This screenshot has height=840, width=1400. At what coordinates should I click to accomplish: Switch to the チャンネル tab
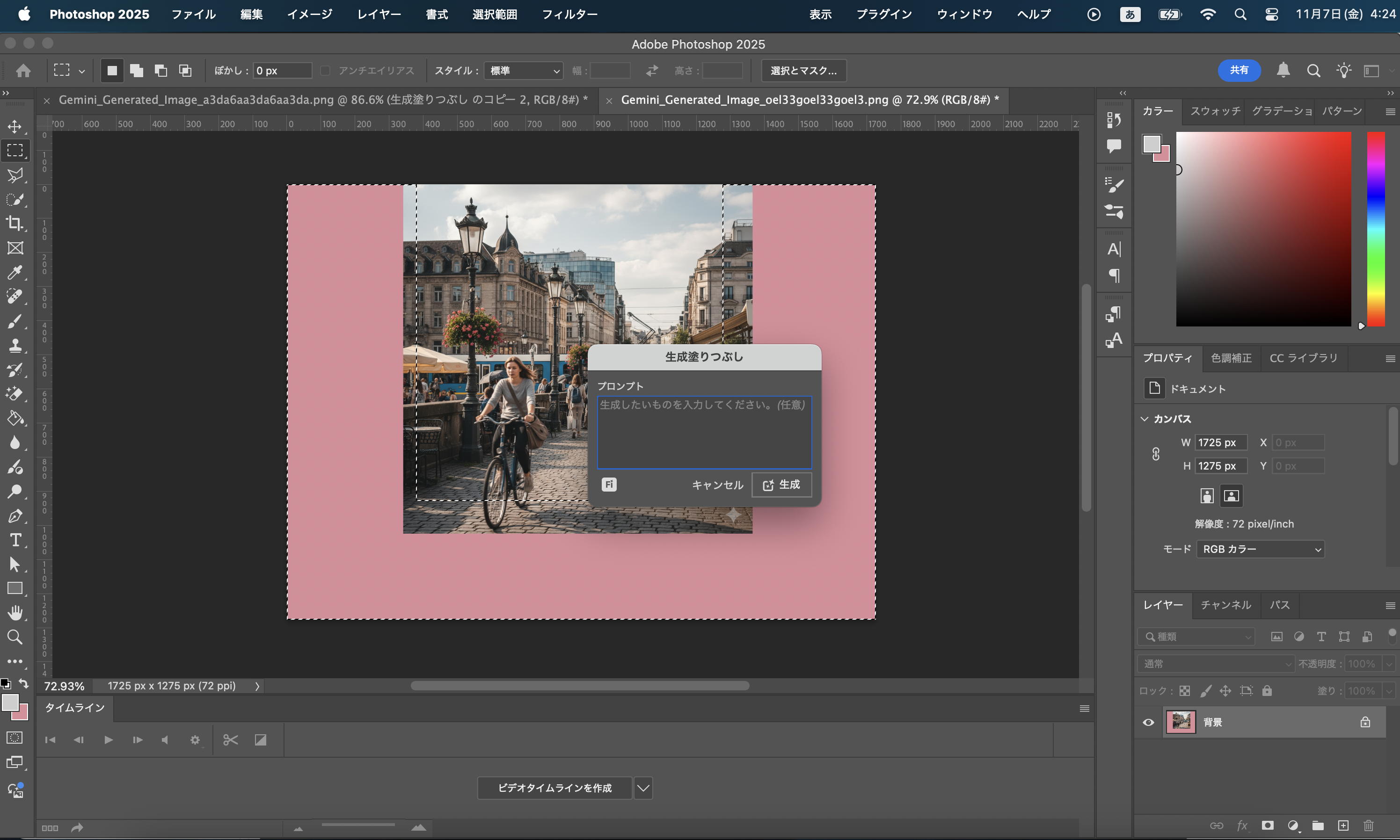1225,605
